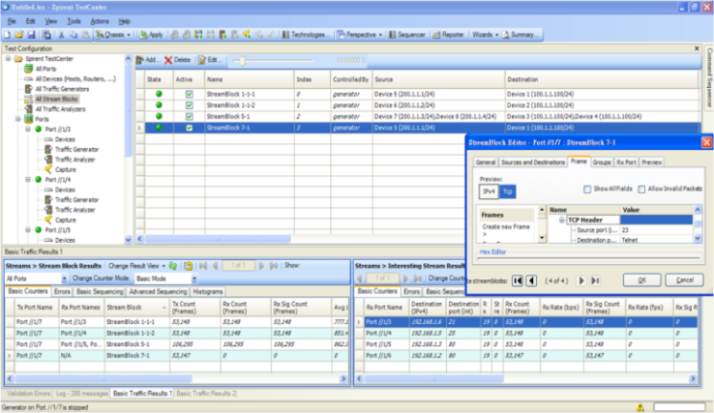
Task: Click the Delete stream block button
Action: pyautogui.click(x=177, y=60)
